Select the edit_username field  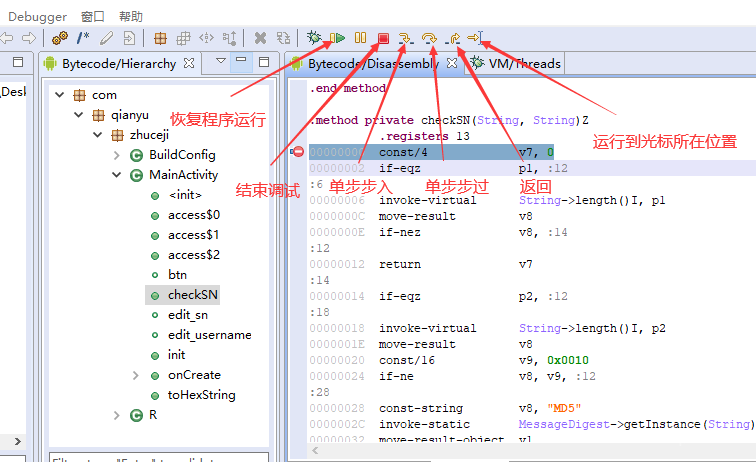click(210, 335)
